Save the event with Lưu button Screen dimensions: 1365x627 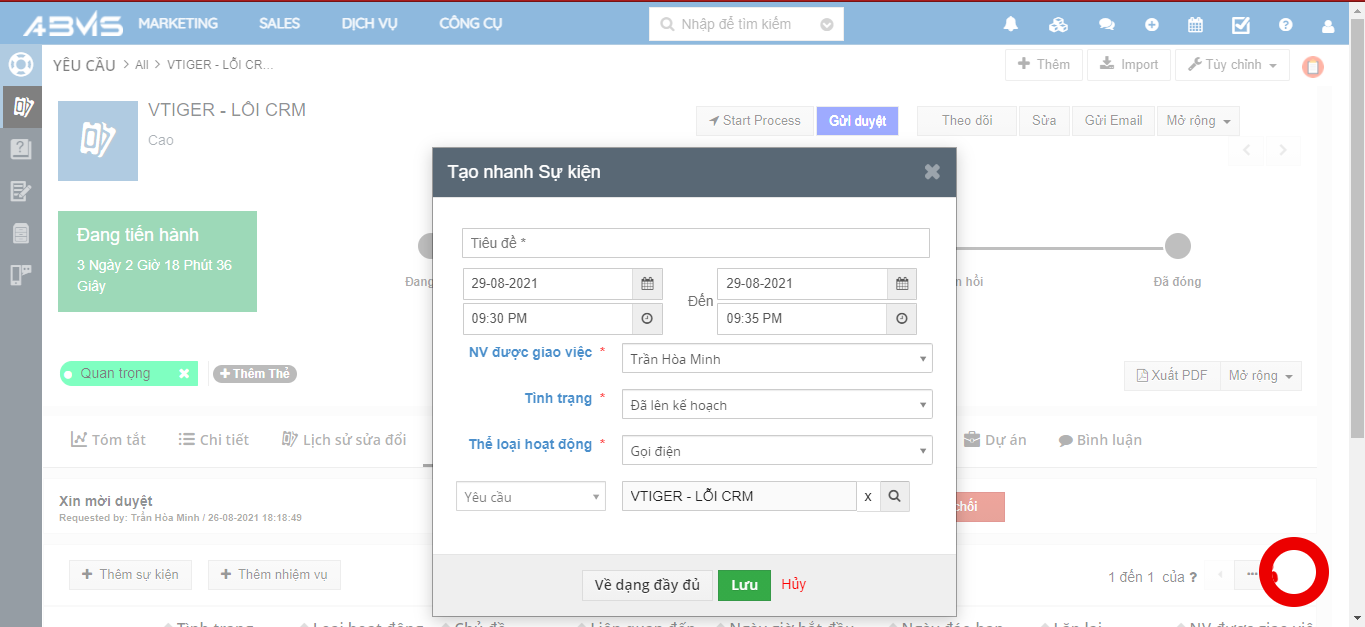pos(744,585)
